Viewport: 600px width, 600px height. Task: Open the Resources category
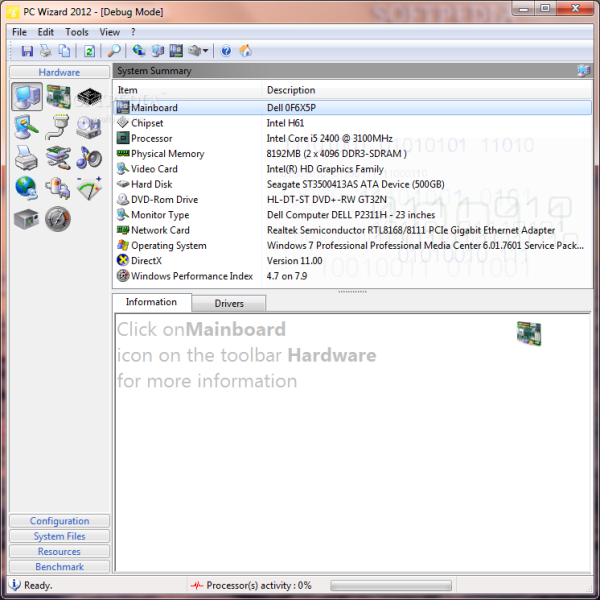[x=59, y=551]
